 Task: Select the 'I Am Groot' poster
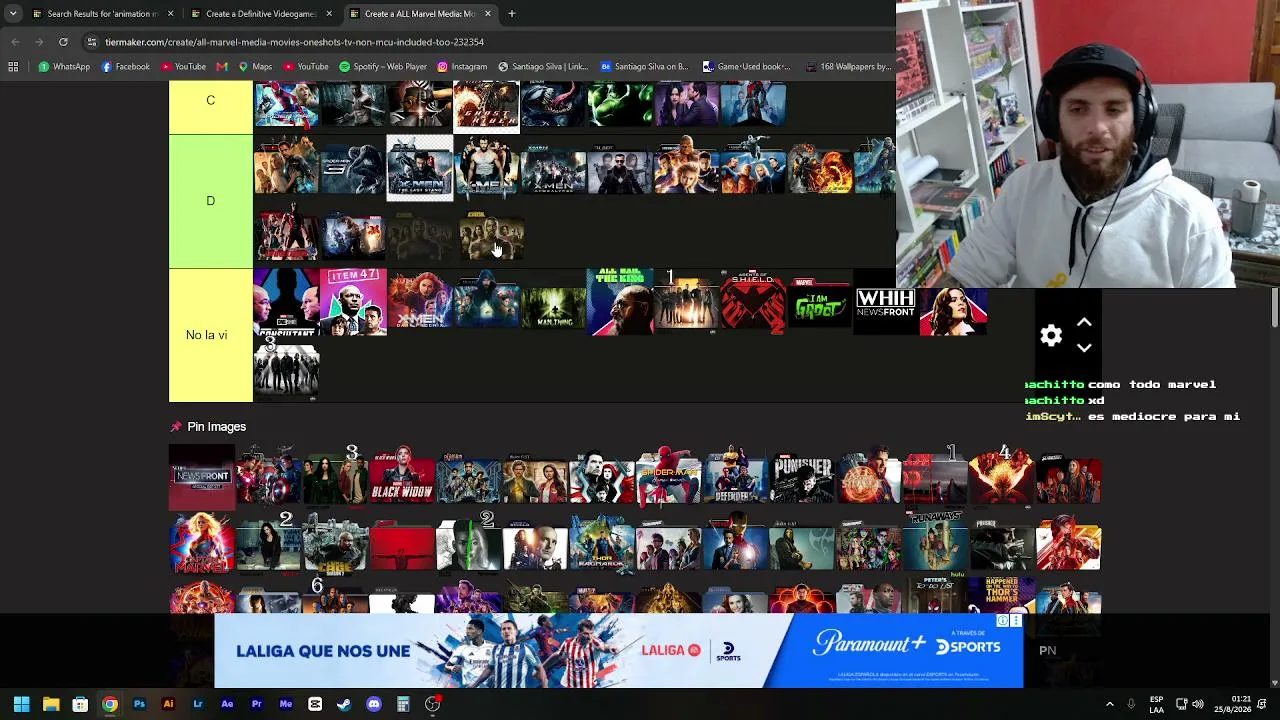coord(820,302)
